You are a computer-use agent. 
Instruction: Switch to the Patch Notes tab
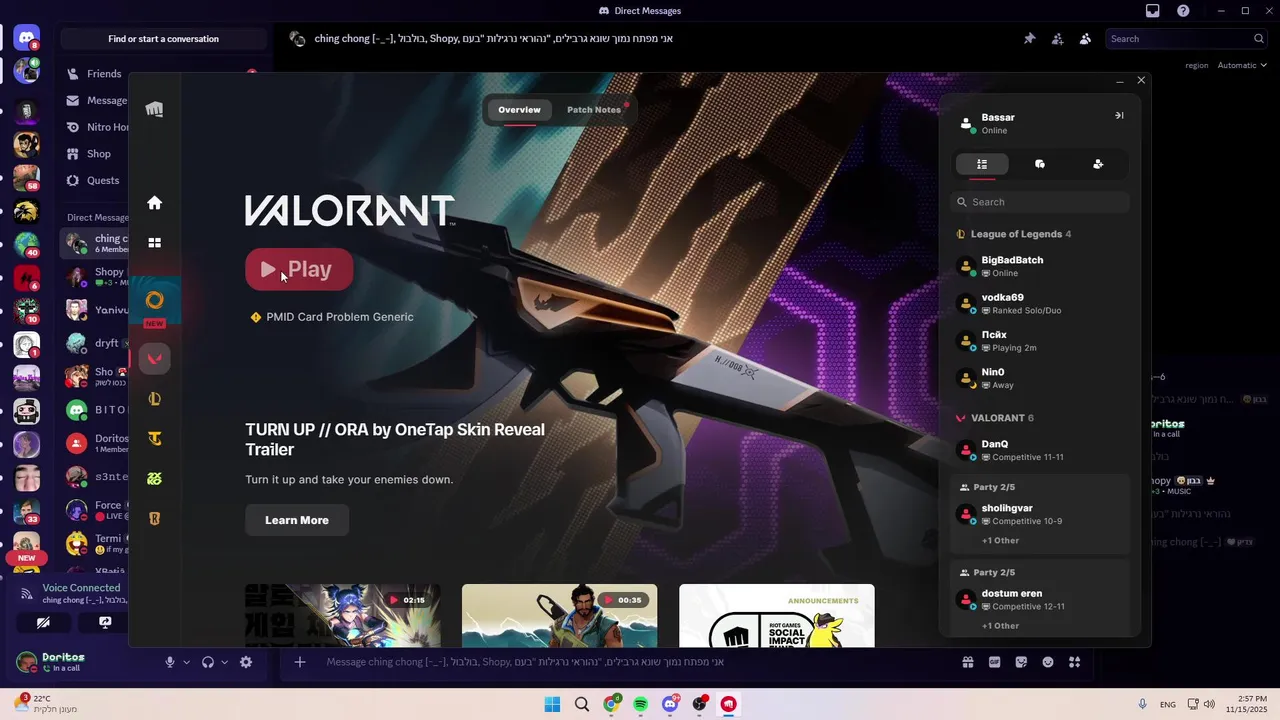[594, 109]
